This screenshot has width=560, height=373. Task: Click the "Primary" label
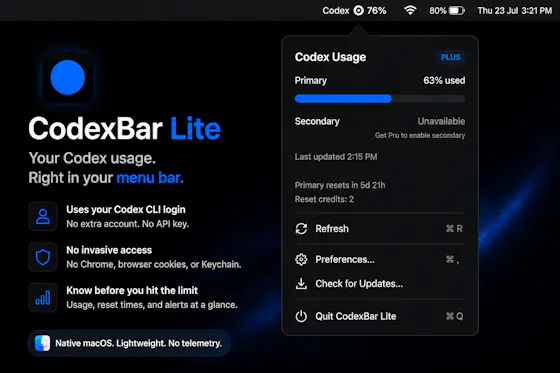(x=310, y=81)
